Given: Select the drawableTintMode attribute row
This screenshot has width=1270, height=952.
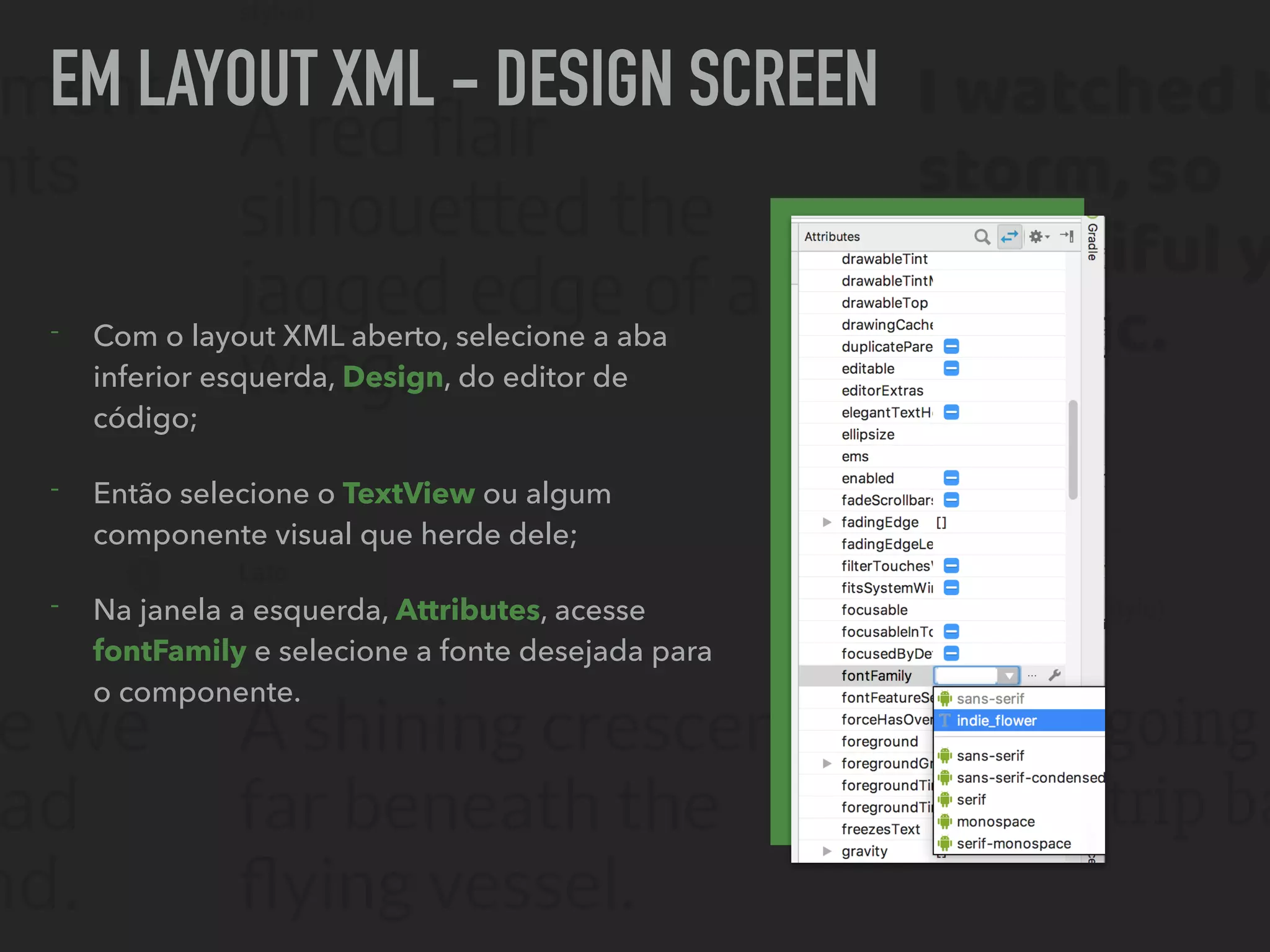Looking at the screenshot, I should pos(932,281).
